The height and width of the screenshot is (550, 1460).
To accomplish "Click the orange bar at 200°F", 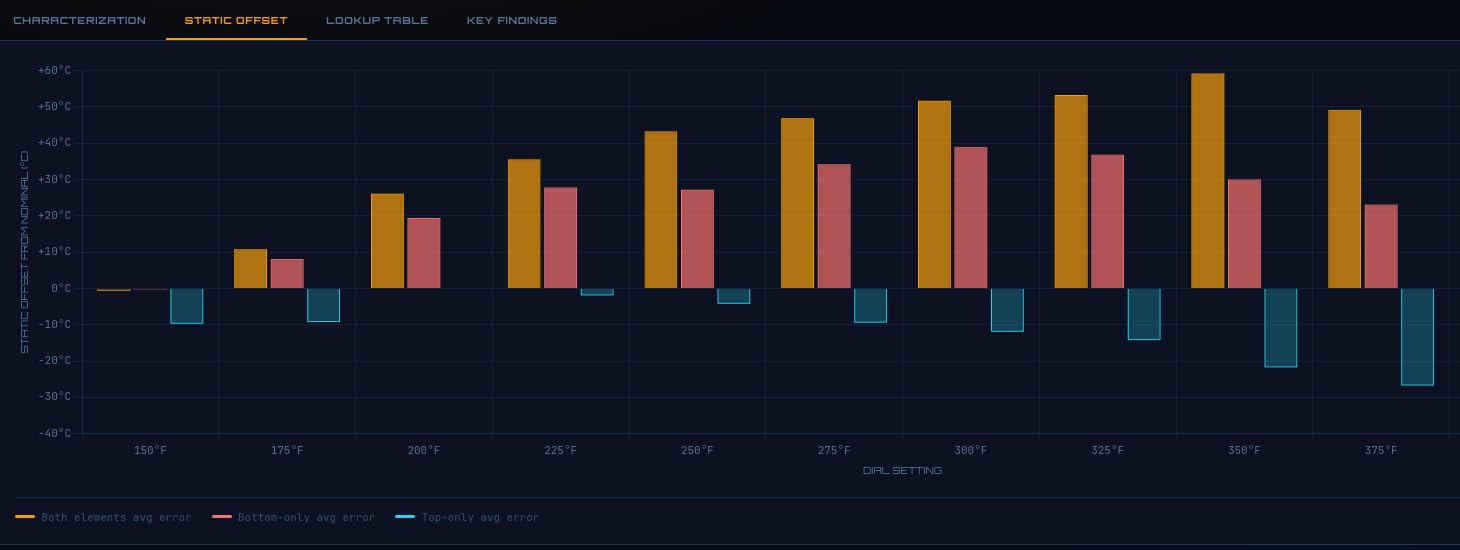I will click(x=387, y=241).
